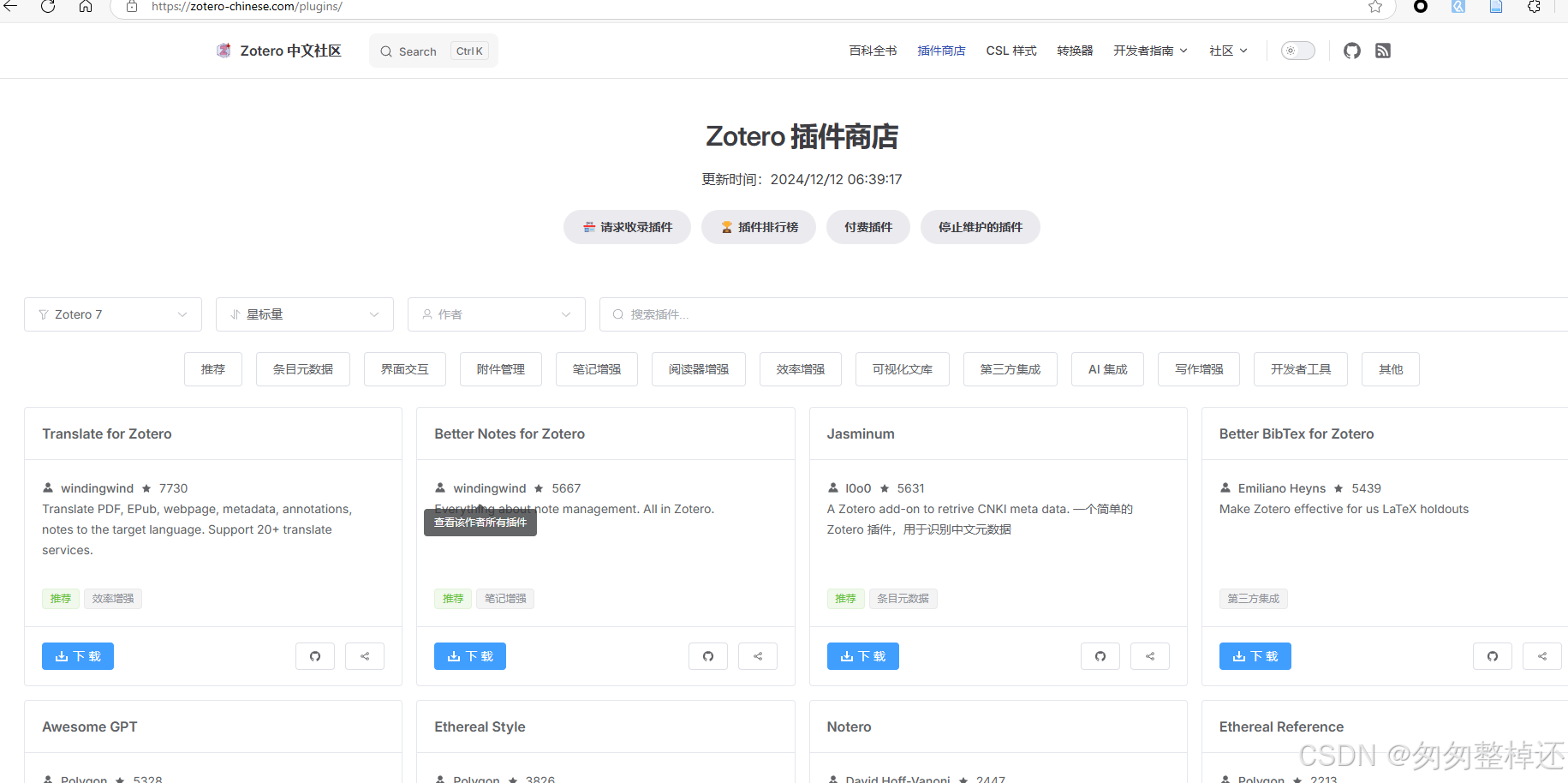
Task: Share the Better BibTex for Zotero plugin
Action: 1542,656
